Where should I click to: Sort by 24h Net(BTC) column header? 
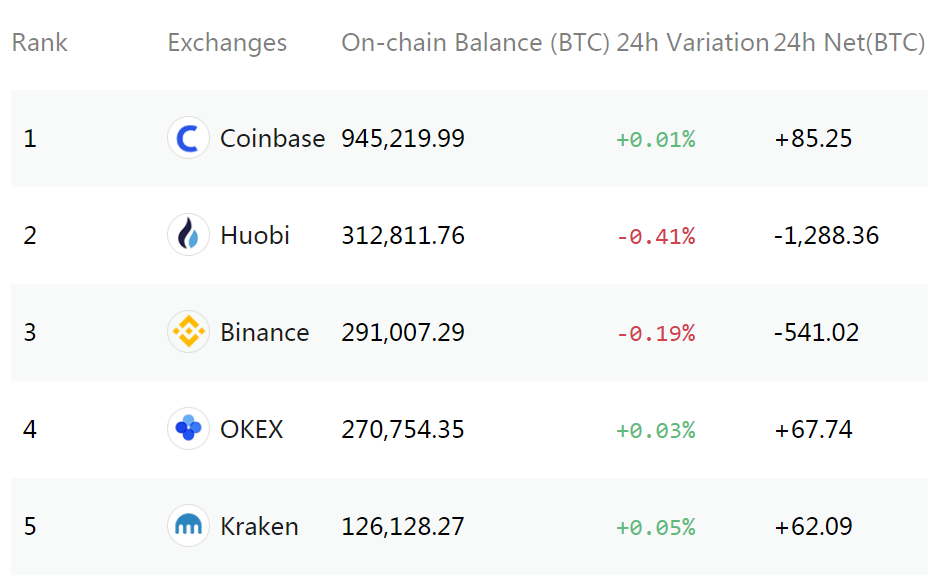click(849, 43)
